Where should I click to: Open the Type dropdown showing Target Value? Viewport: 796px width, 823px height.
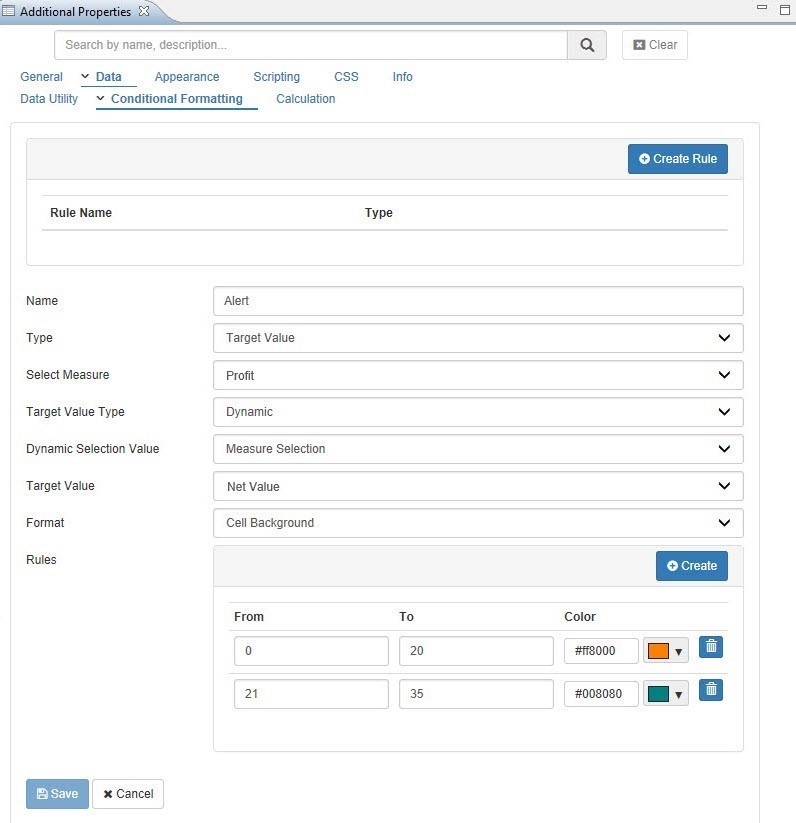478,338
